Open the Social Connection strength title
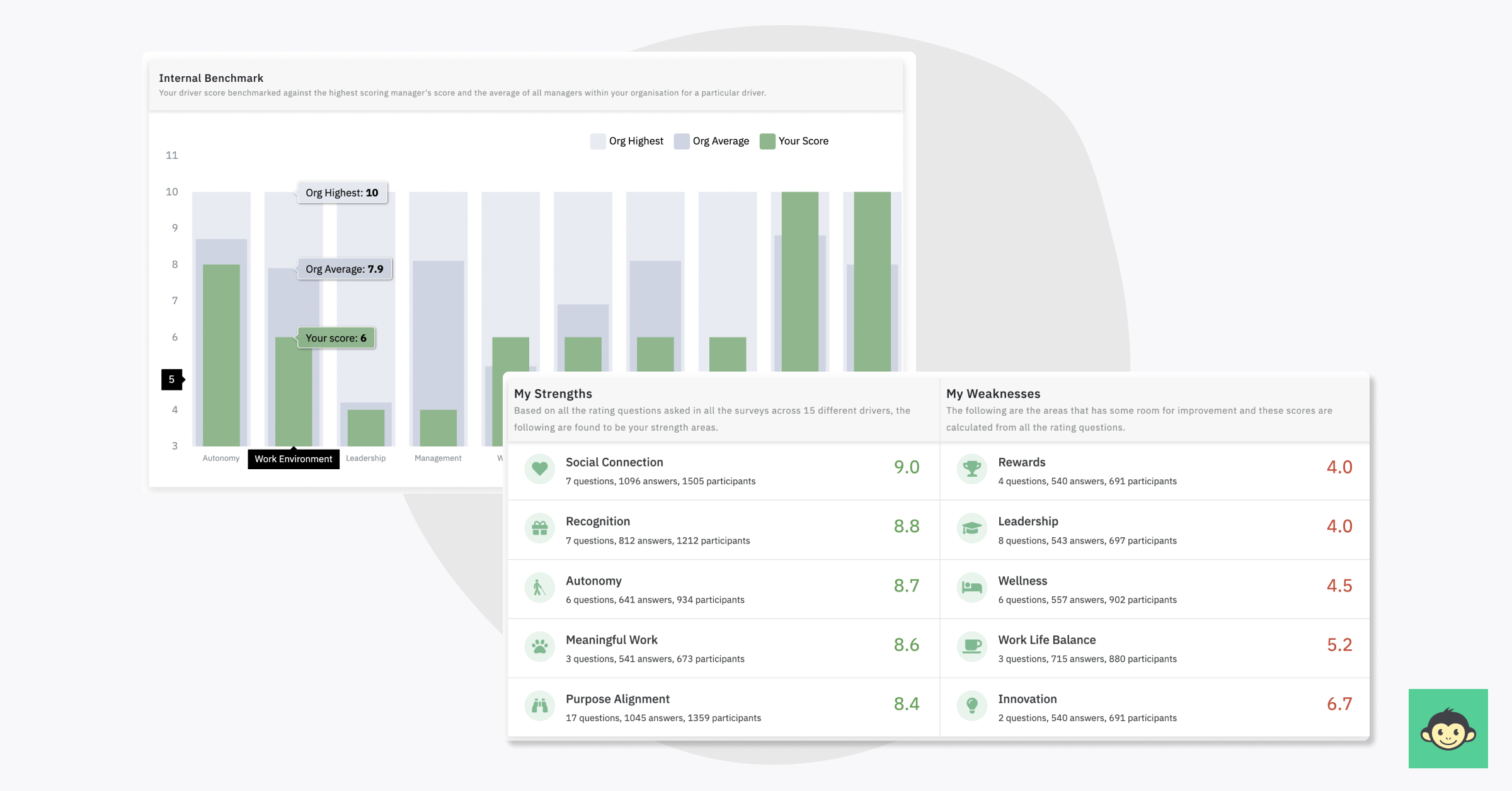The height and width of the screenshot is (791, 1512). (x=614, y=462)
